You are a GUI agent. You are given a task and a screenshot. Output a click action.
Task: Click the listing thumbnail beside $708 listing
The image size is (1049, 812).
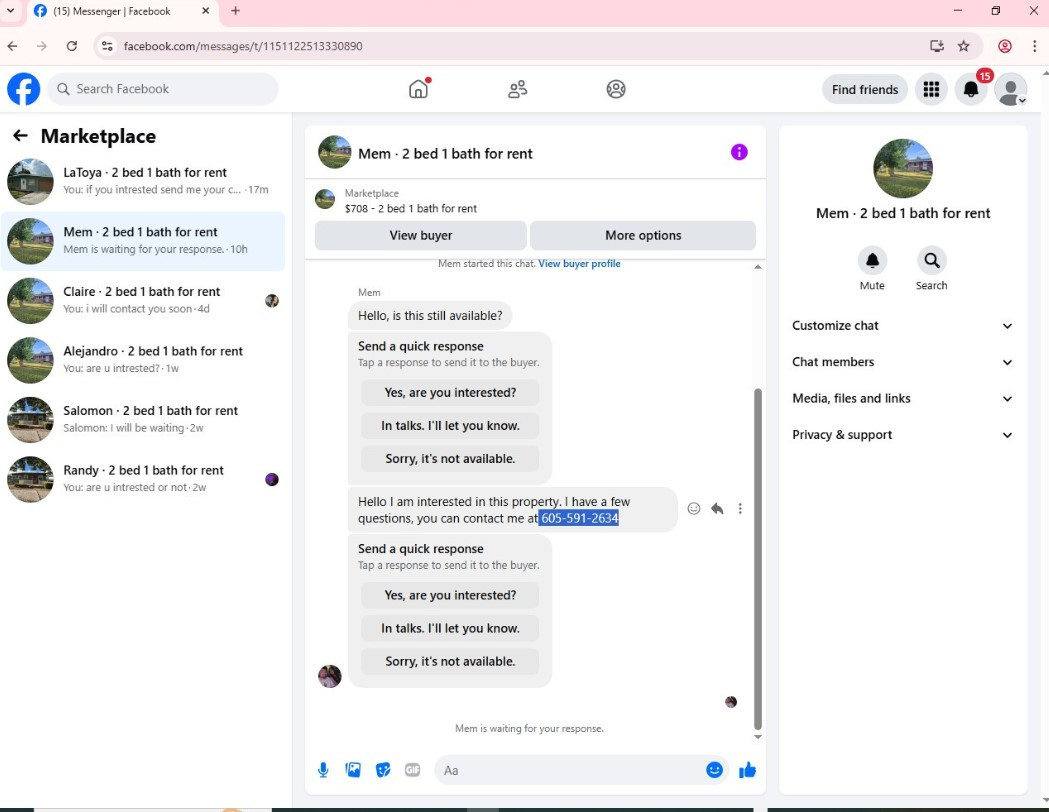[325, 199]
